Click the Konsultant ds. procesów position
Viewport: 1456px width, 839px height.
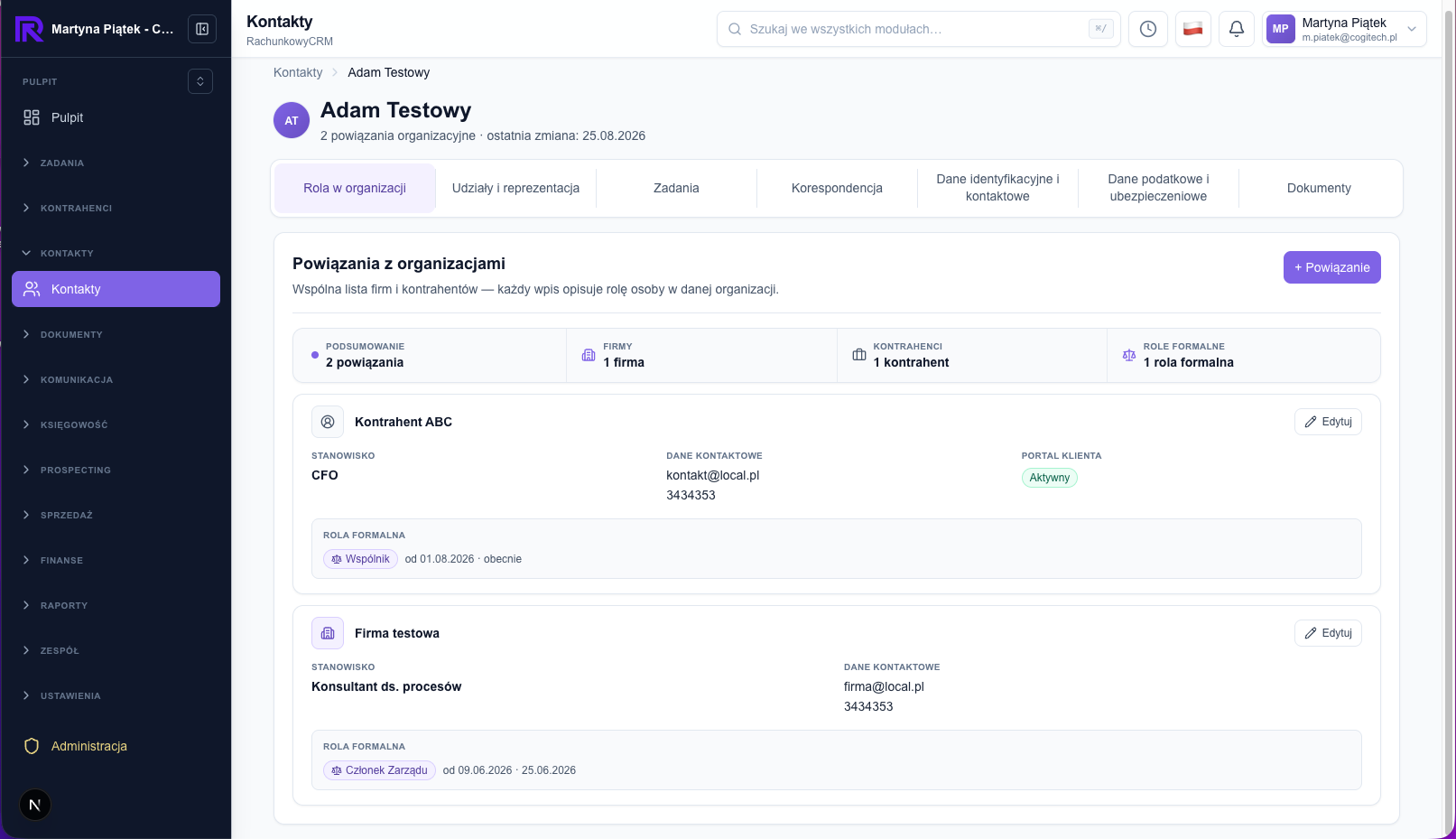386,686
